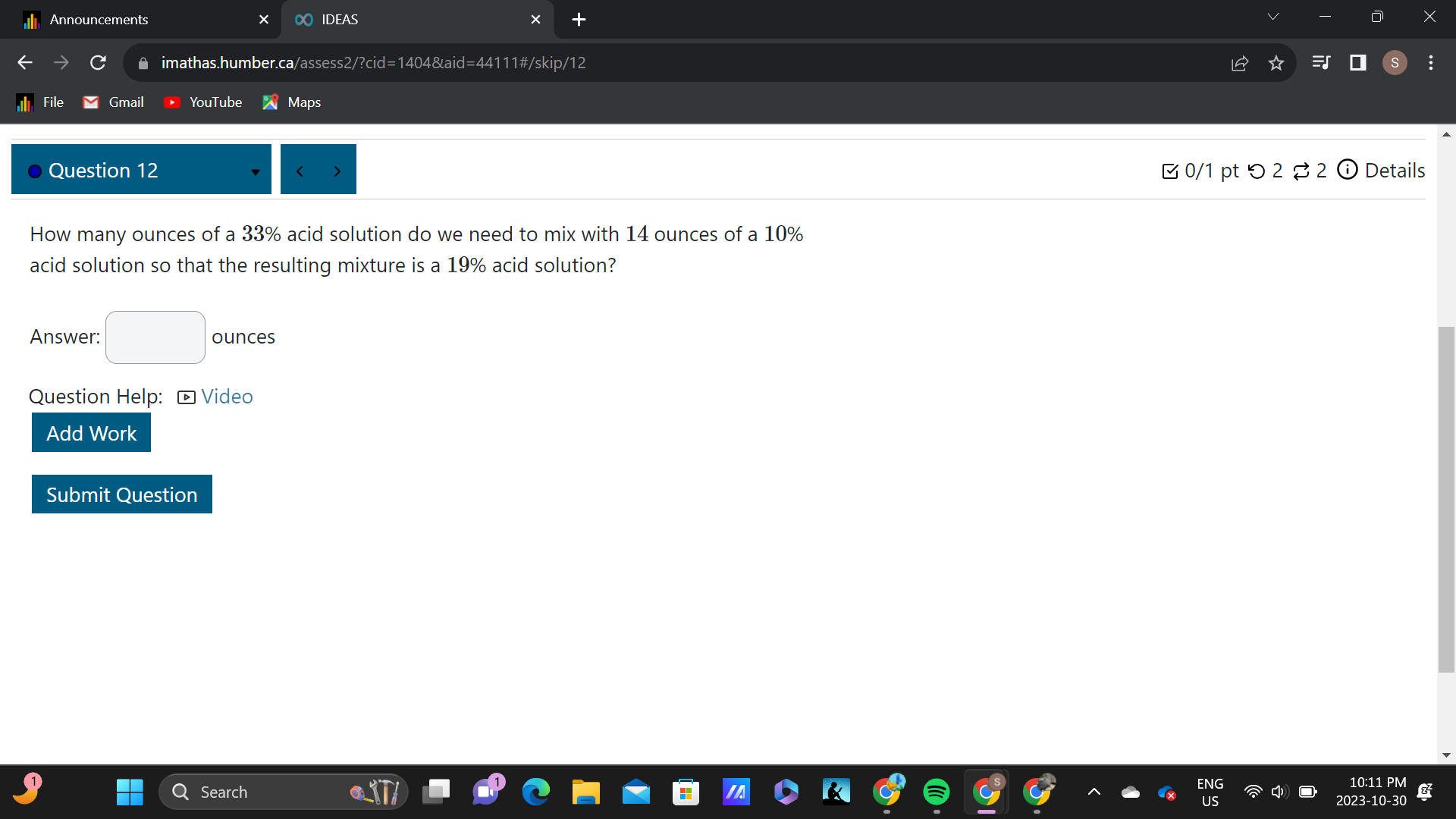Click the Answer ounces input field
The height and width of the screenshot is (819, 1456).
click(x=155, y=337)
